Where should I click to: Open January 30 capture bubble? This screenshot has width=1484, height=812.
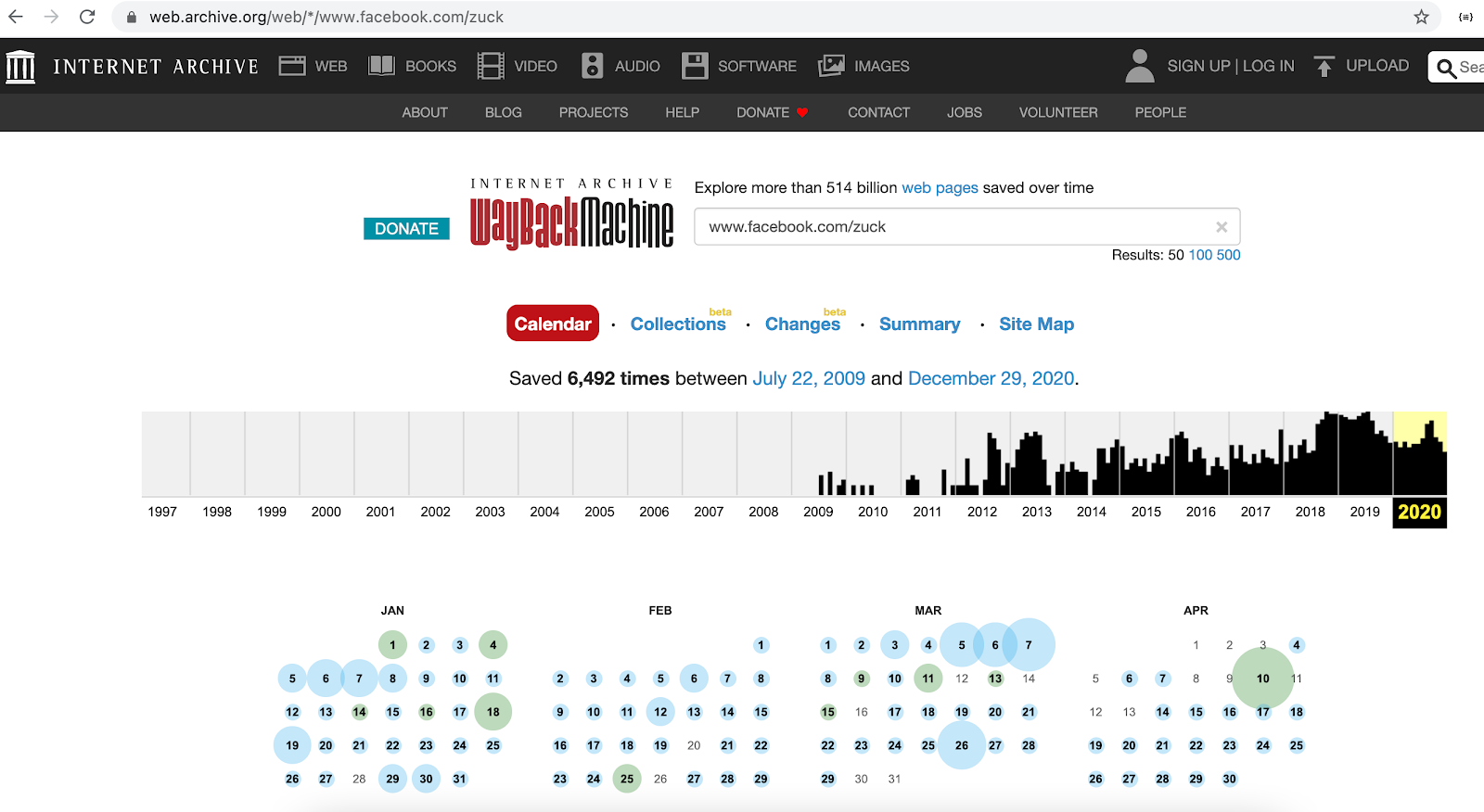tap(427, 779)
